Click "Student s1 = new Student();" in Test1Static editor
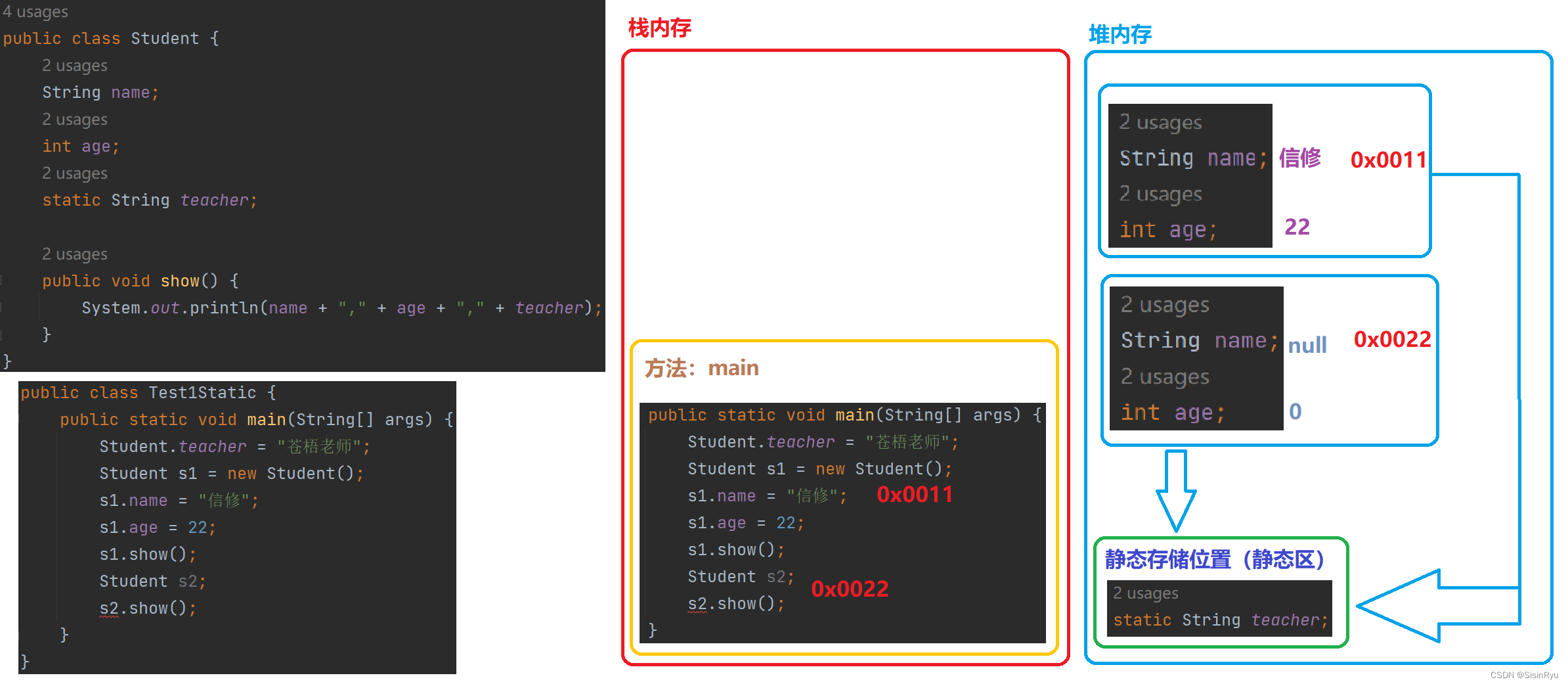This screenshot has width=1568, height=686. click(x=232, y=473)
